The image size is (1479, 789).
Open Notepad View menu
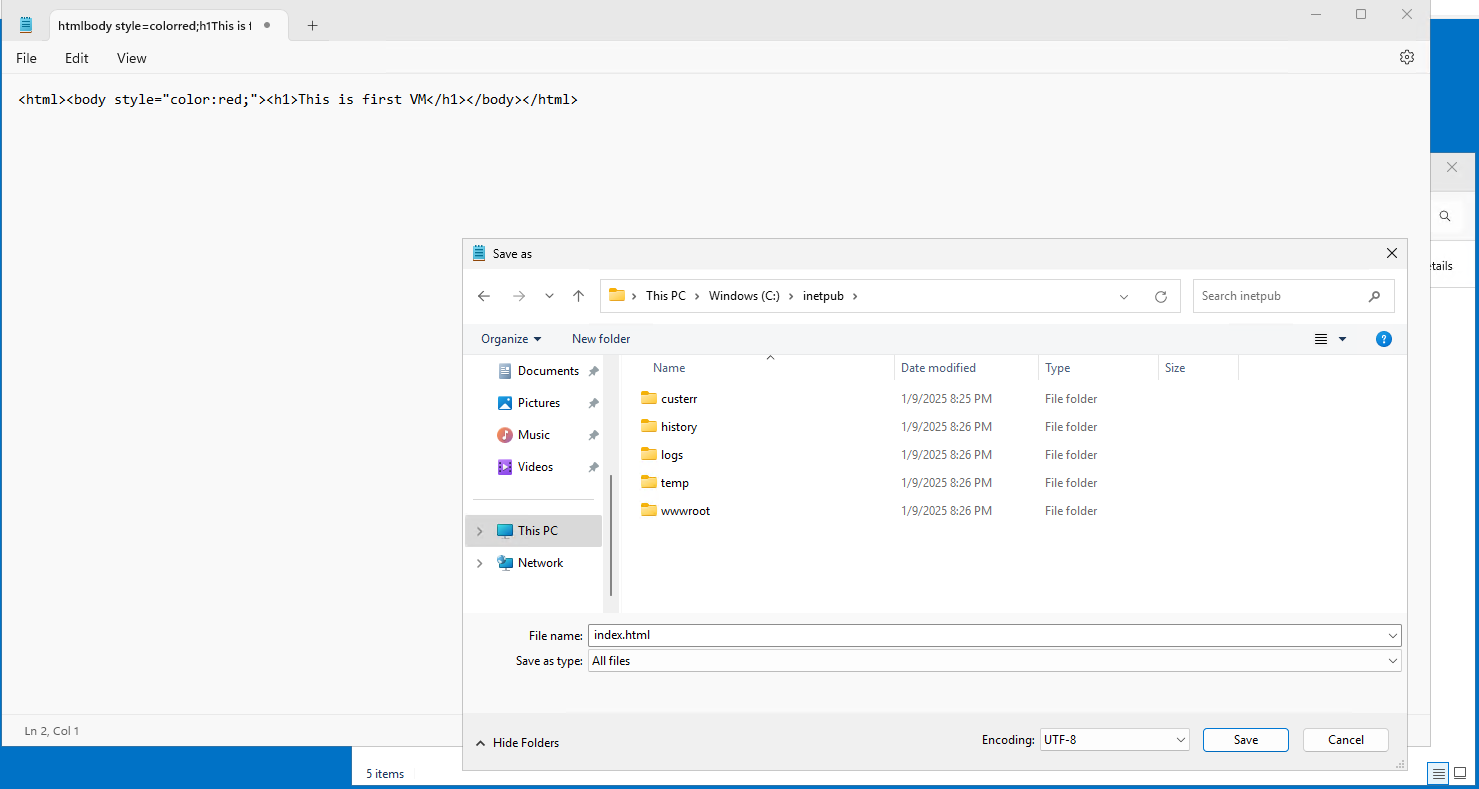(131, 58)
